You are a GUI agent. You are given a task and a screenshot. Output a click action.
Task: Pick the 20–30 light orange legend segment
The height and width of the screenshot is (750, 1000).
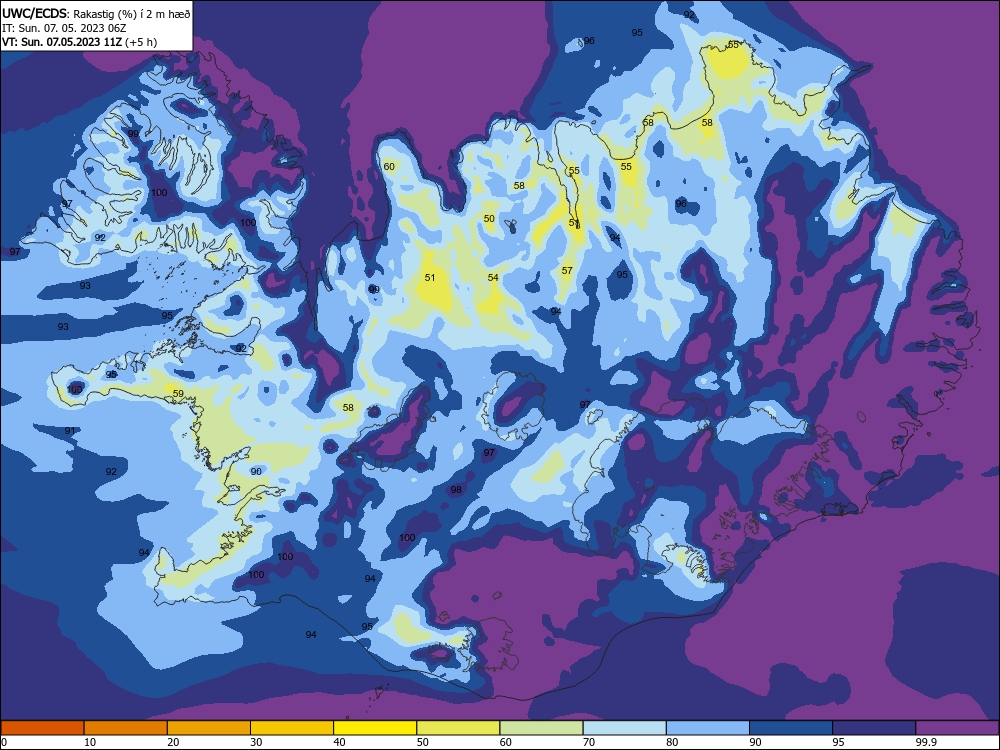pyautogui.click(x=209, y=728)
